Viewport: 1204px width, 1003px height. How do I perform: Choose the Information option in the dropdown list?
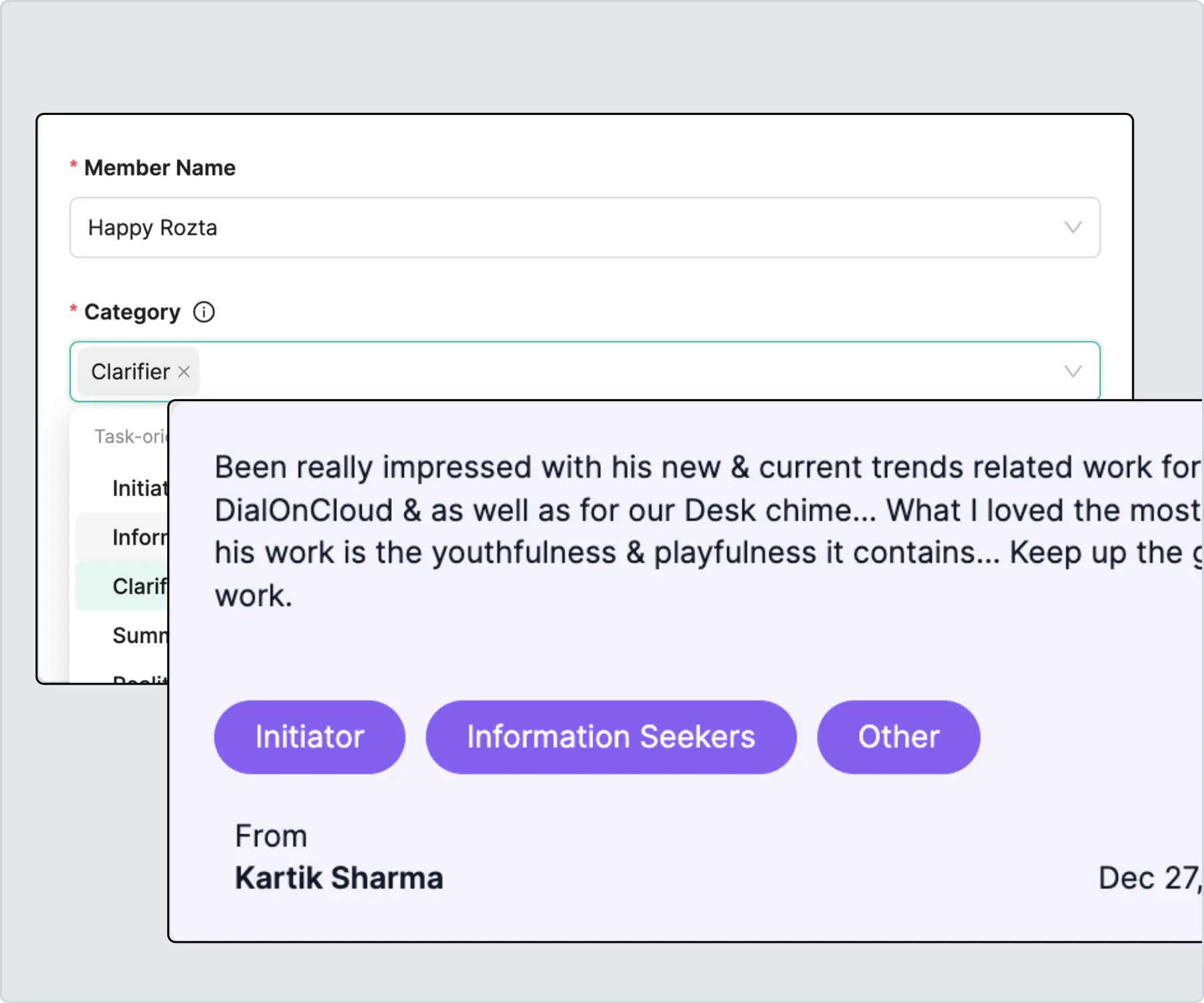click(139, 537)
